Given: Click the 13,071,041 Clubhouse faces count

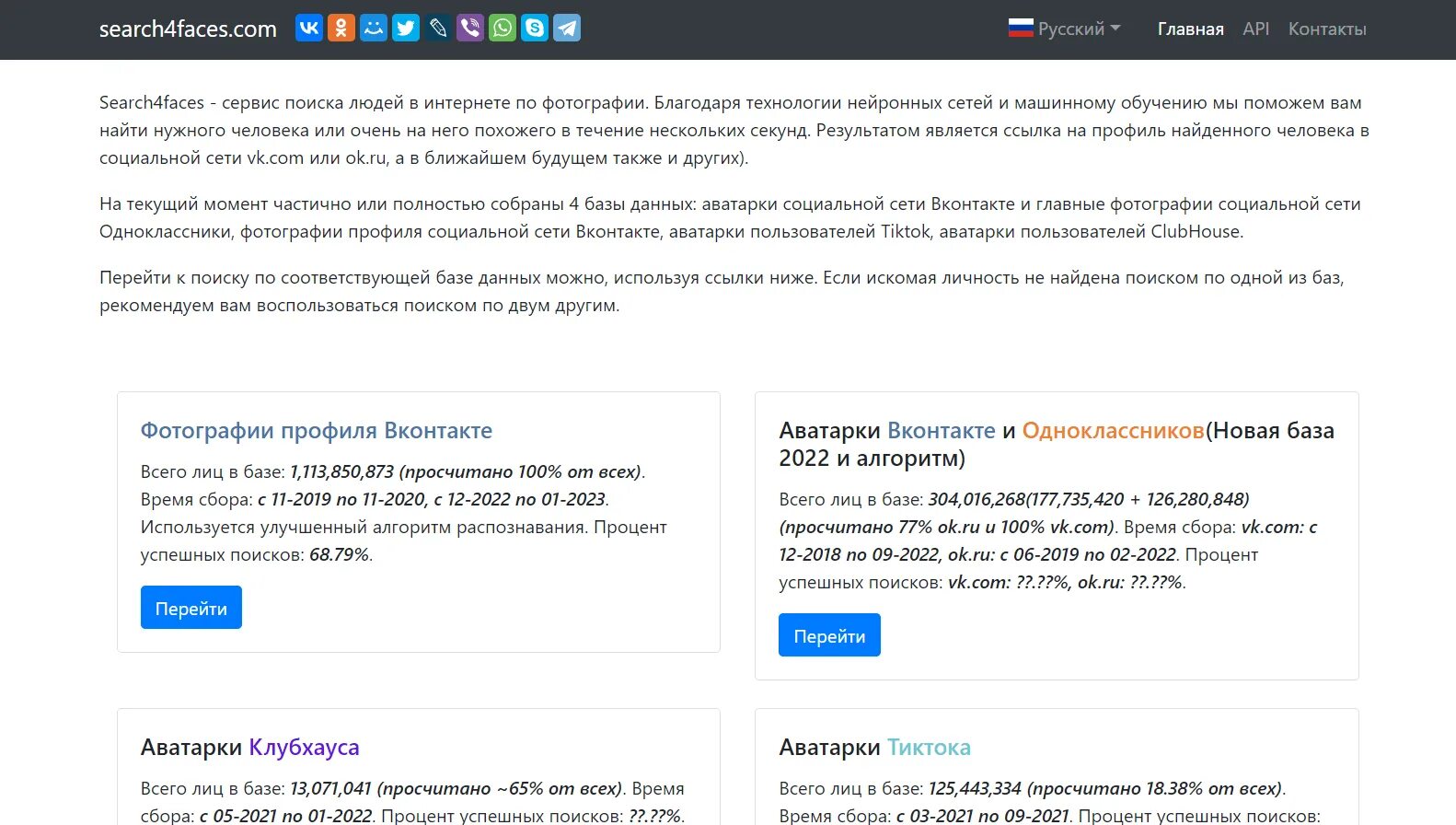Looking at the screenshot, I should [331, 788].
